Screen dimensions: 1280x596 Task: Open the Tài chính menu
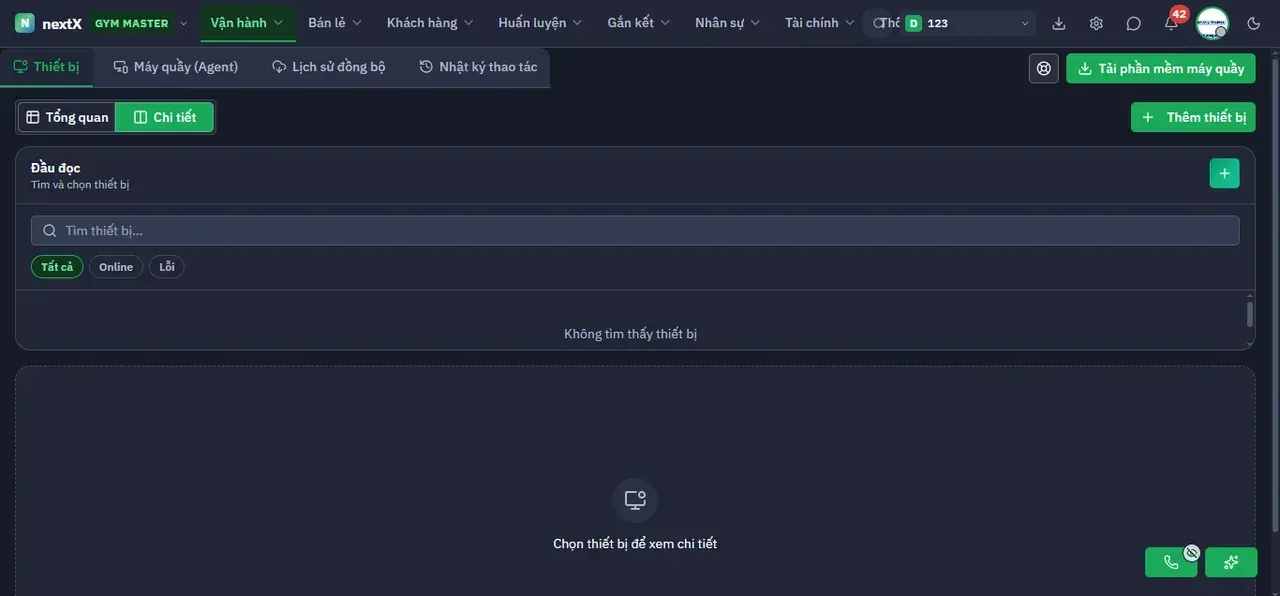(820, 23)
